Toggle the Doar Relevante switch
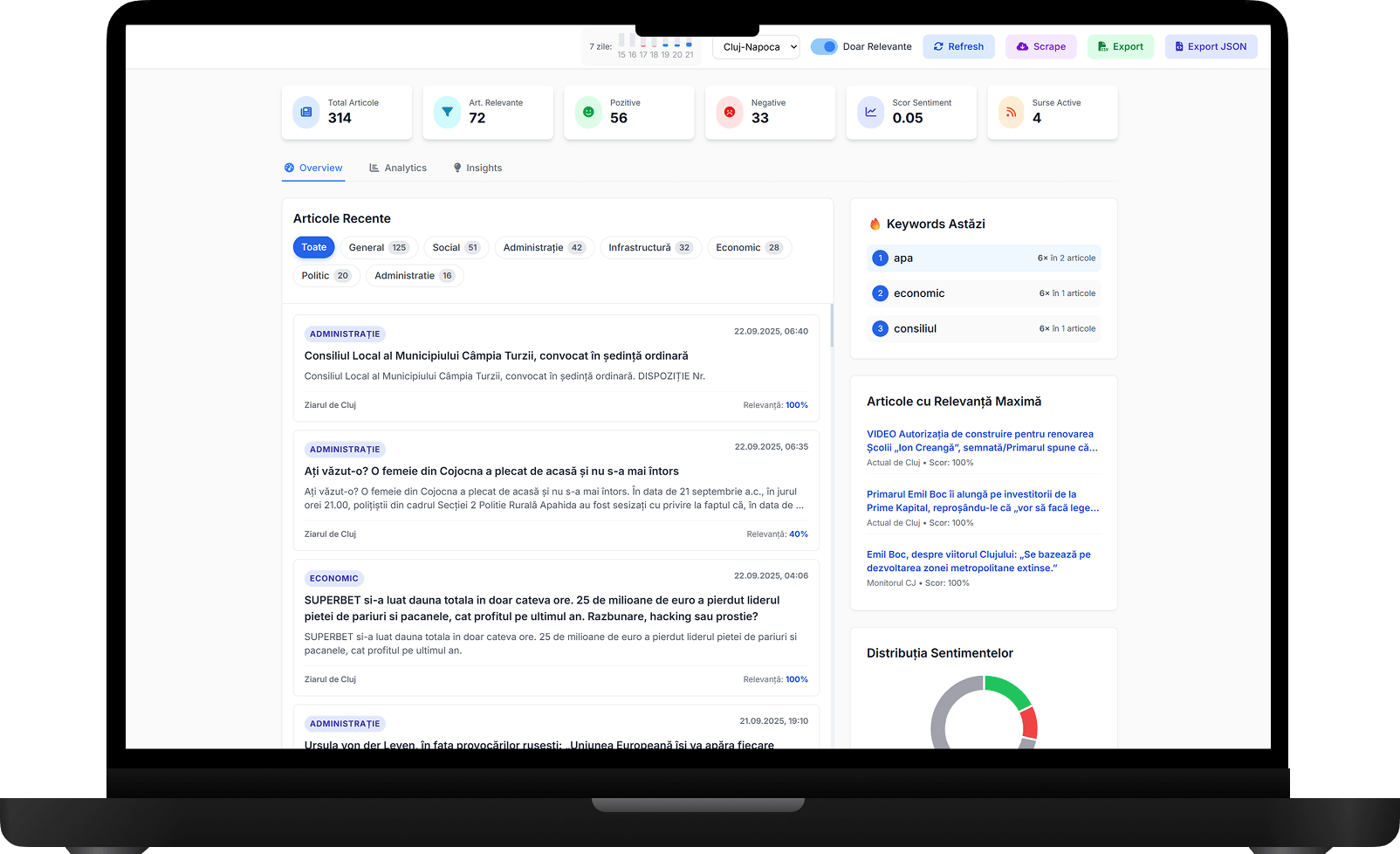This screenshot has width=1400, height=854. click(x=823, y=46)
